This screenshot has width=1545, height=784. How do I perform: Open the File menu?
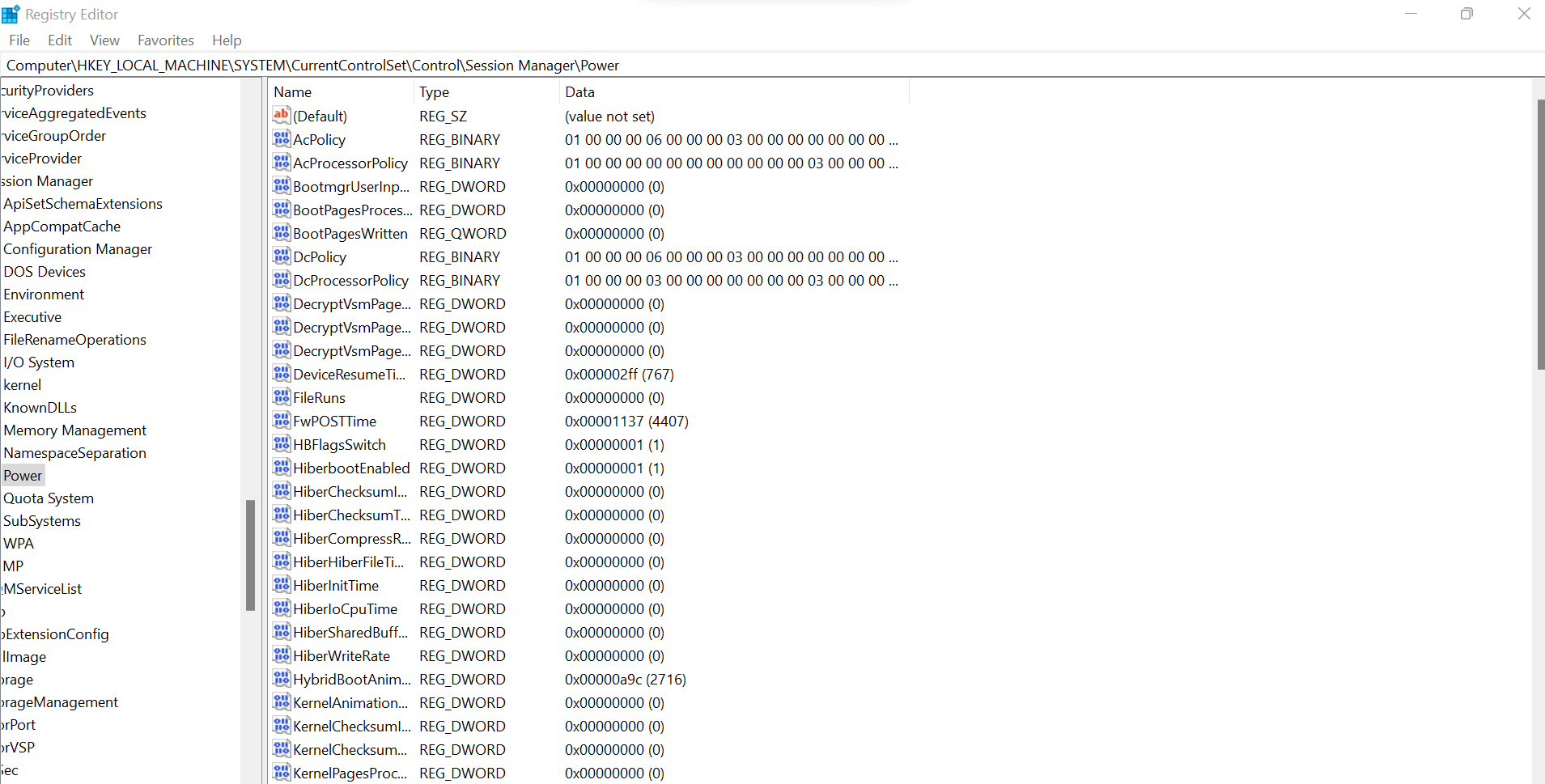point(19,40)
